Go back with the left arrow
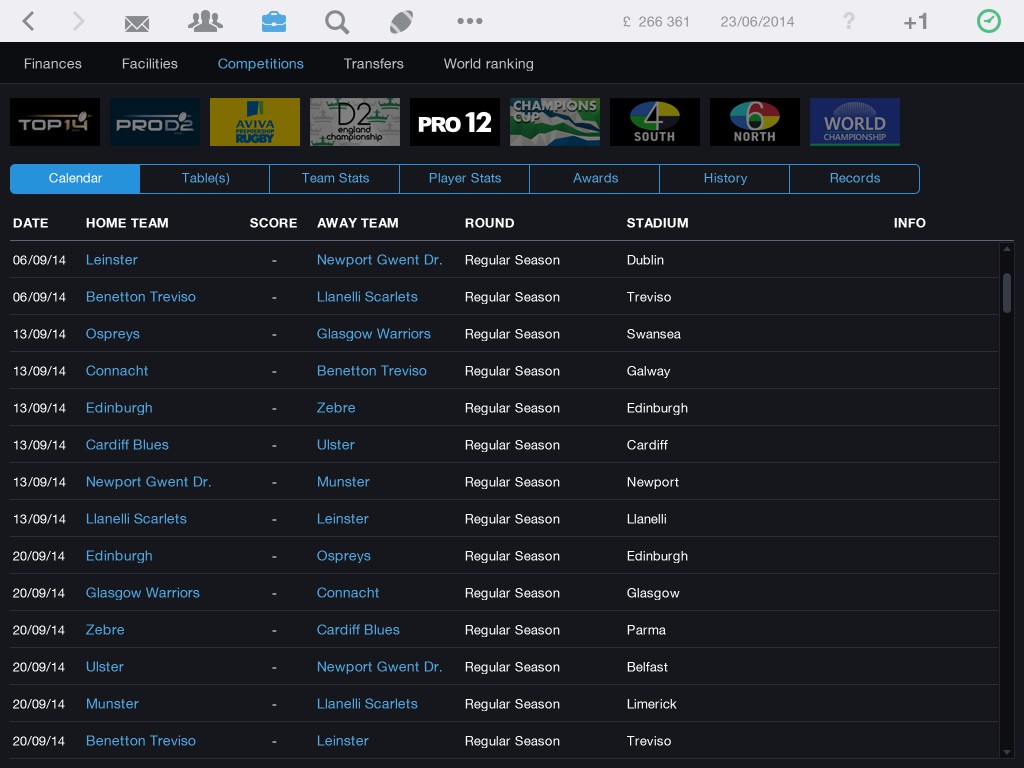 click(29, 21)
